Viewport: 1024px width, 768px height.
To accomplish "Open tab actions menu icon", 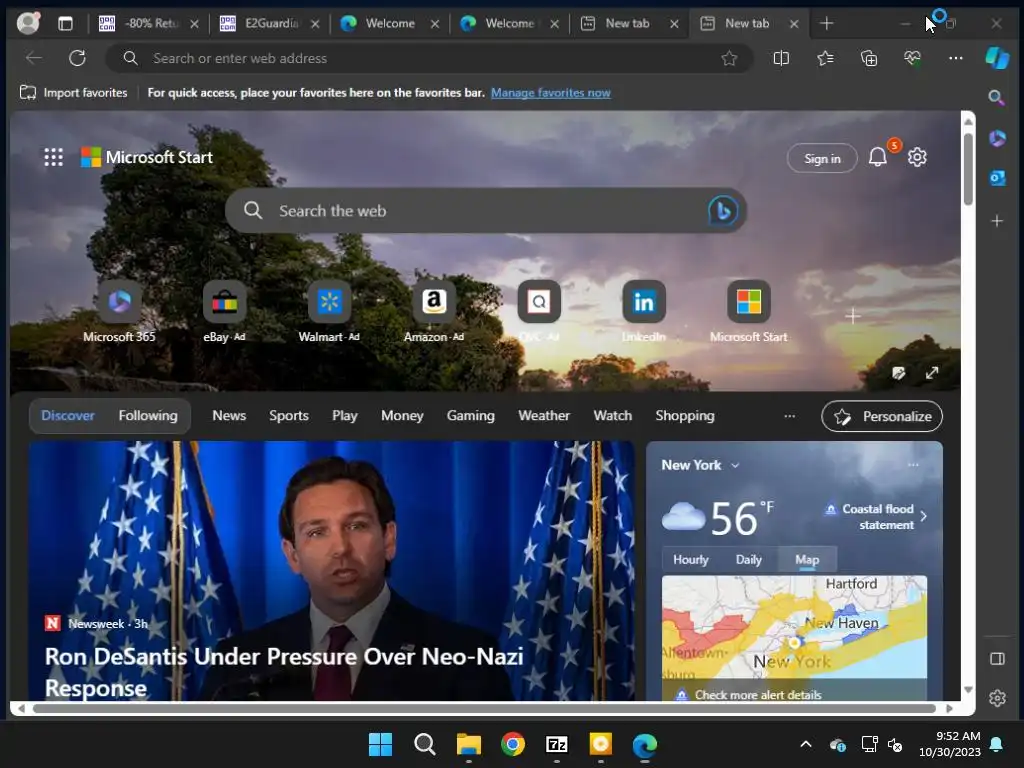I will (65, 24).
